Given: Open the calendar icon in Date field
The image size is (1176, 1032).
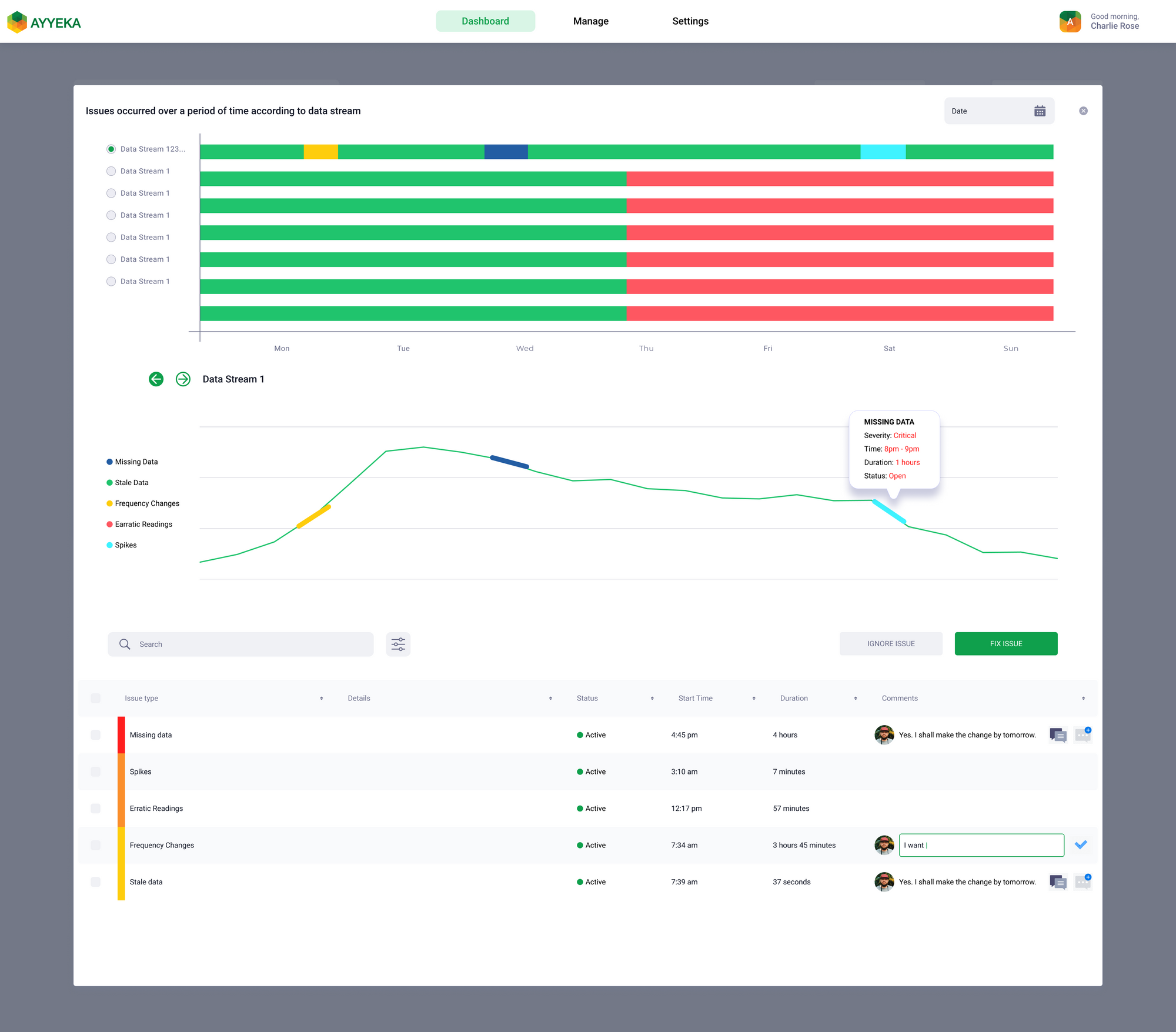Looking at the screenshot, I should 1040,111.
